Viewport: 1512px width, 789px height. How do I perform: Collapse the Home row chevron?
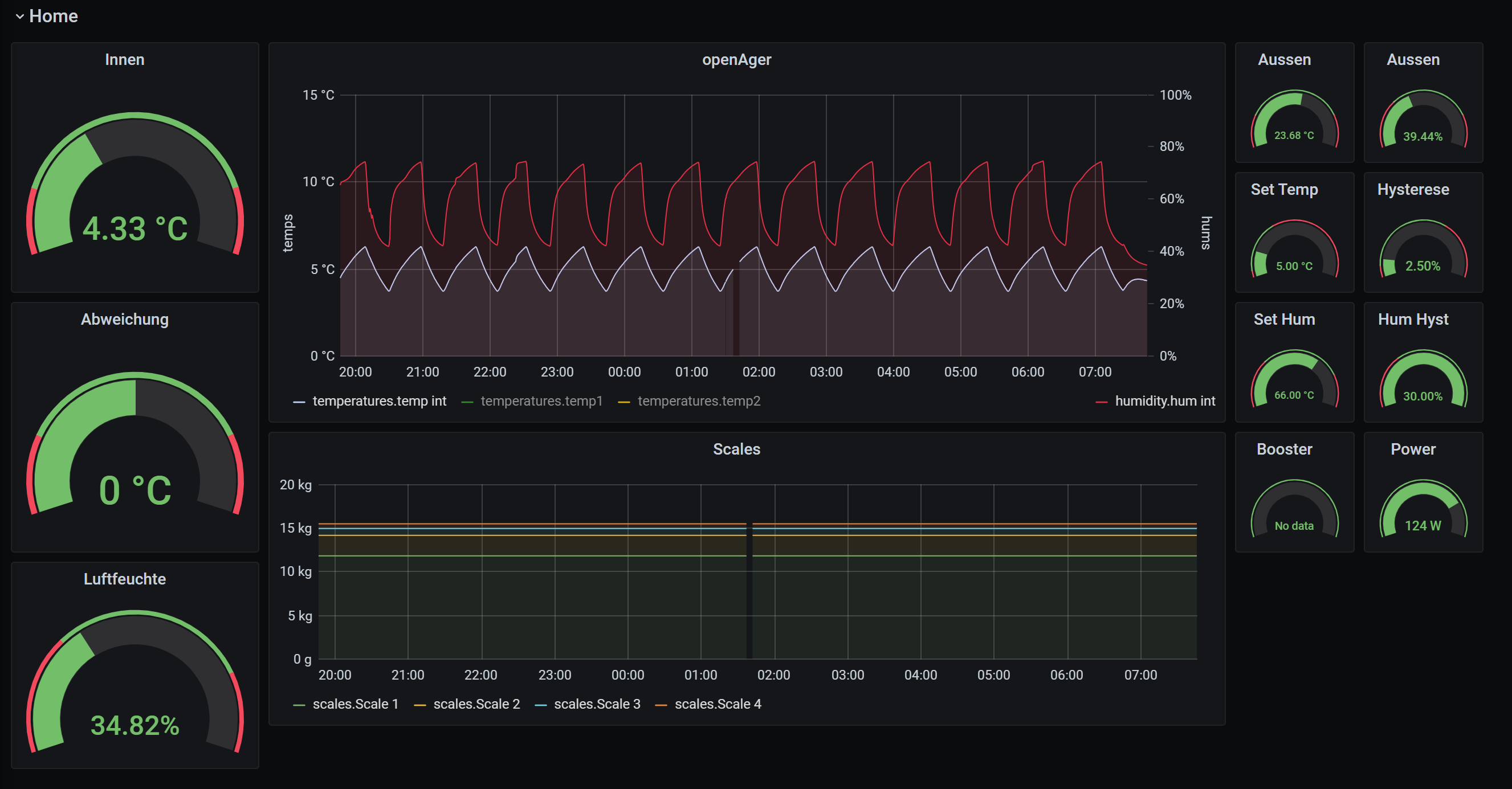tap(20, 17)
